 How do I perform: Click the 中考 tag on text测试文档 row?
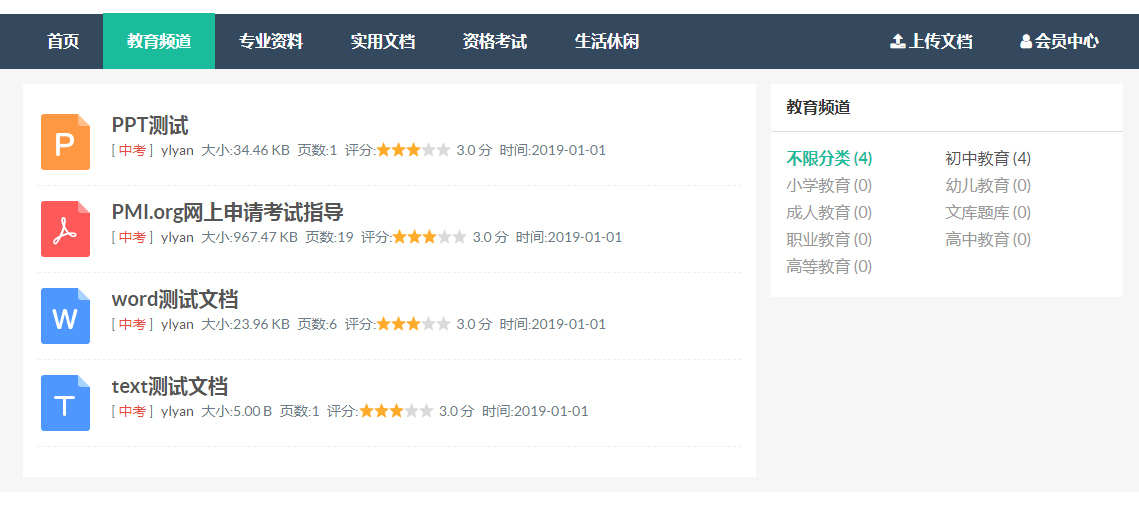tap(132, 411)
